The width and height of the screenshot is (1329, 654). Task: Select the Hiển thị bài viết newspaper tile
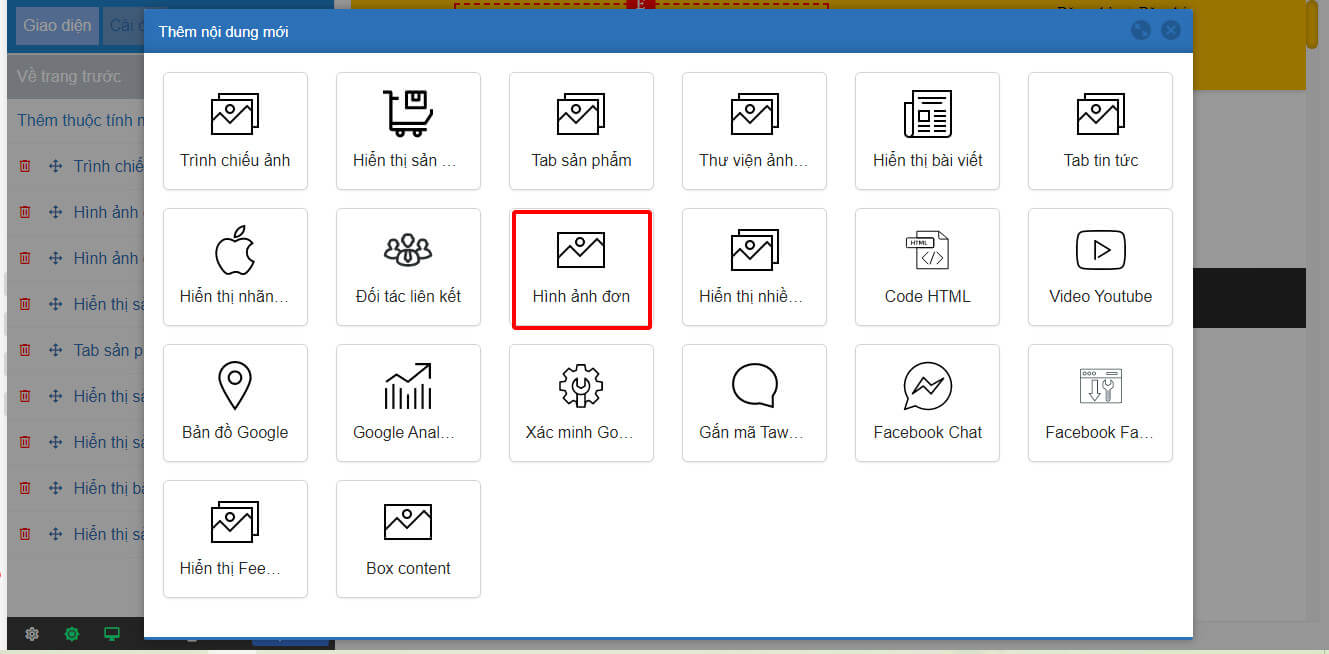point(927,130)
